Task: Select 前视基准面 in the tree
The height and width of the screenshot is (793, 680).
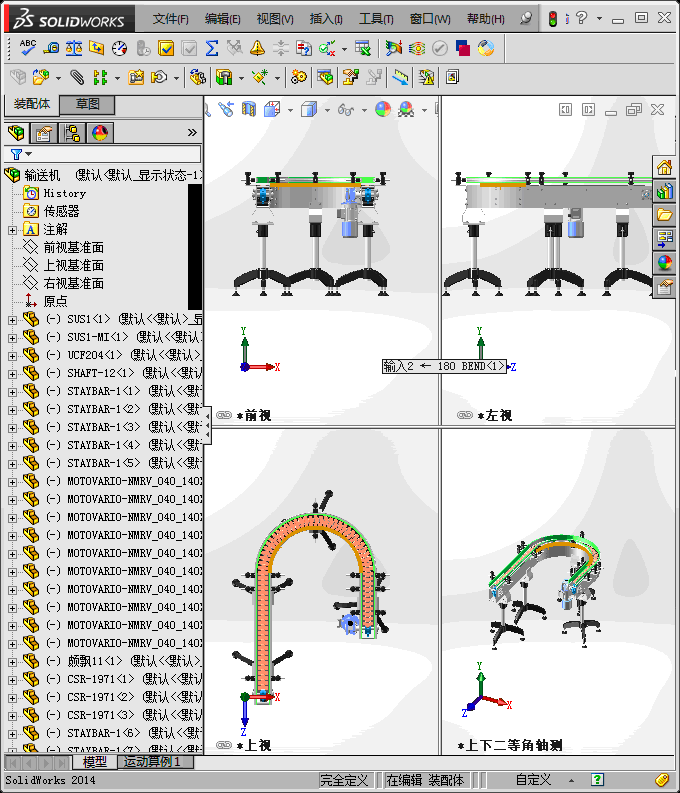Action: (x=73, y=247)
